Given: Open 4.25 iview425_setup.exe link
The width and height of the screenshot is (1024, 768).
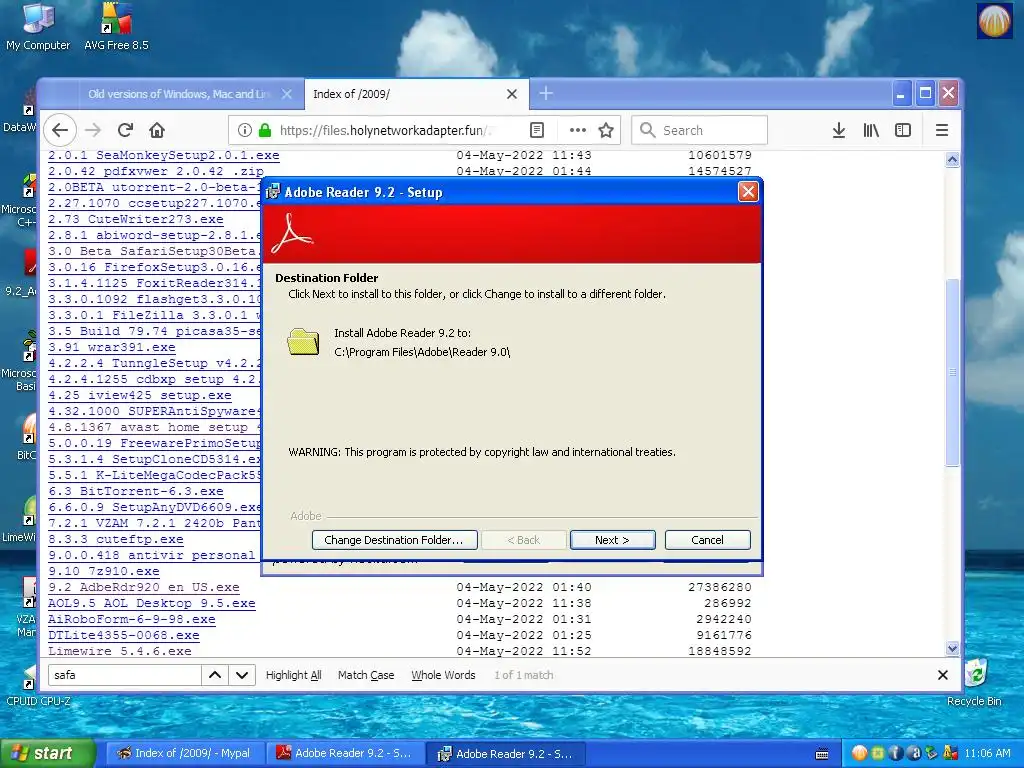Looking at the screenshot, I should tap(140, 395).
